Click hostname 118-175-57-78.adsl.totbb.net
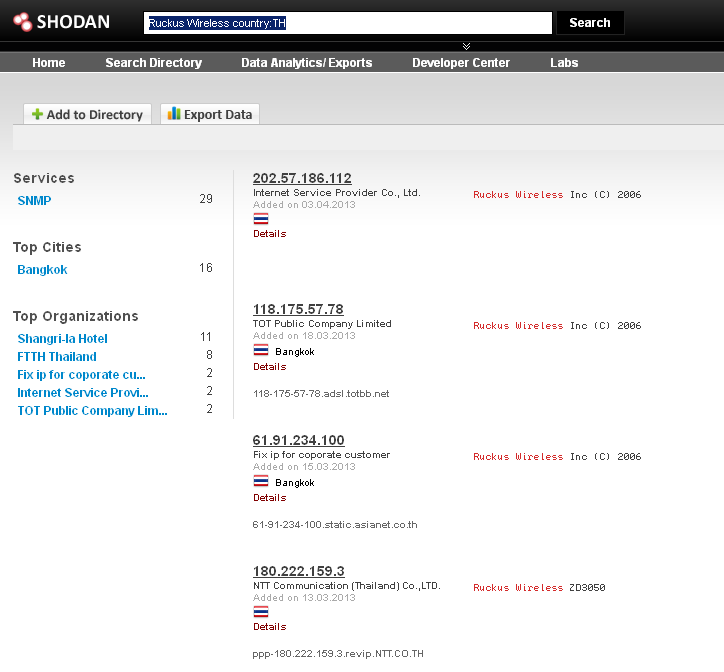724x672 pixels. 321,394
